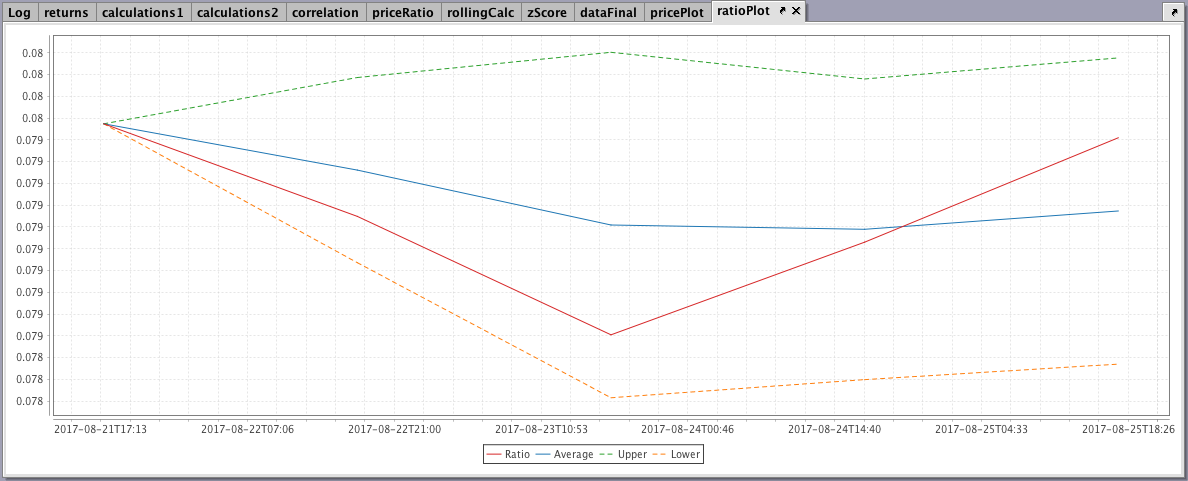1188x481 pixels.
Task: Toggle the Upper series in the legend
Action: (x=623, y=454)
